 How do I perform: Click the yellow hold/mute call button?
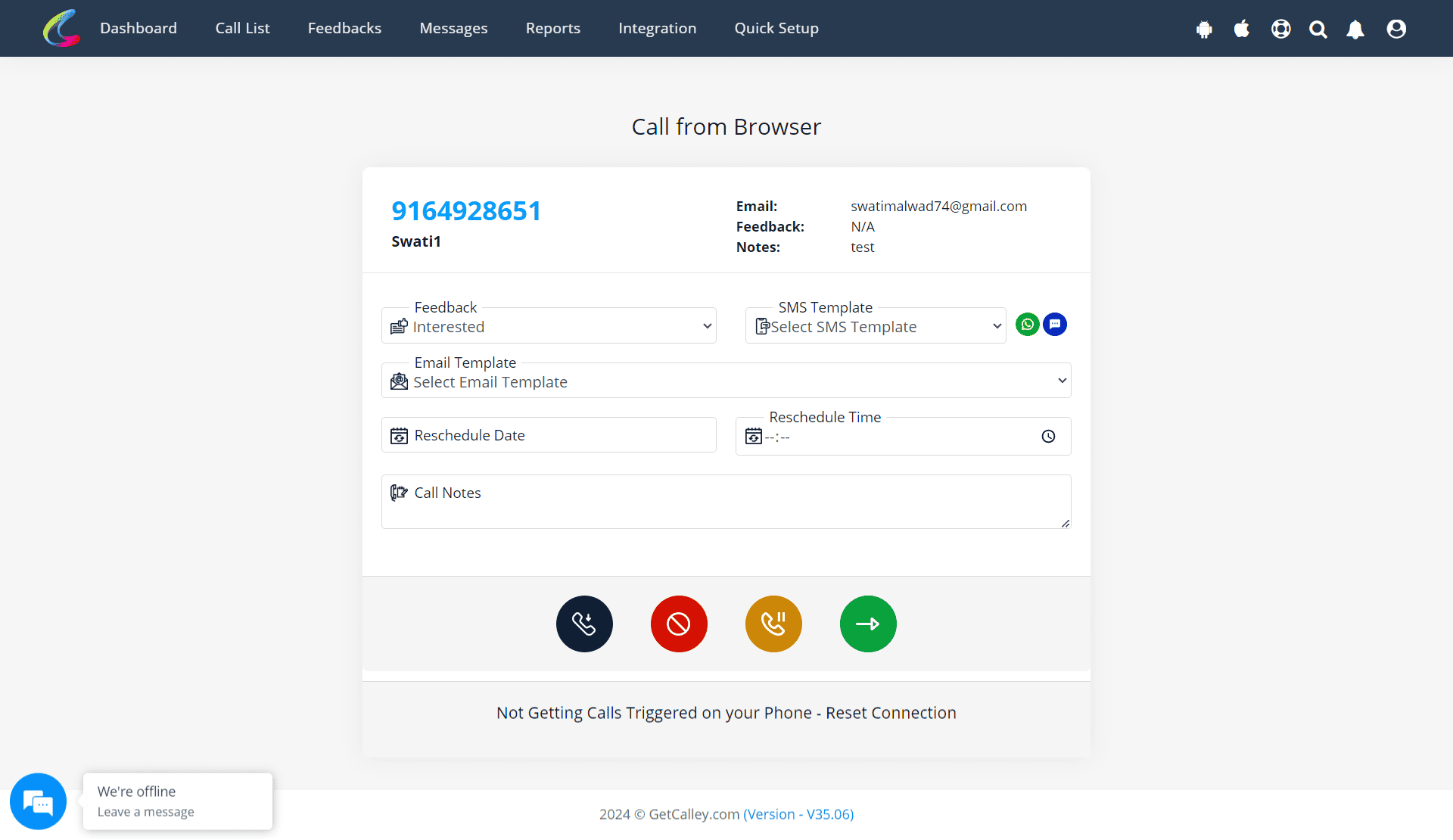(774, 623)
